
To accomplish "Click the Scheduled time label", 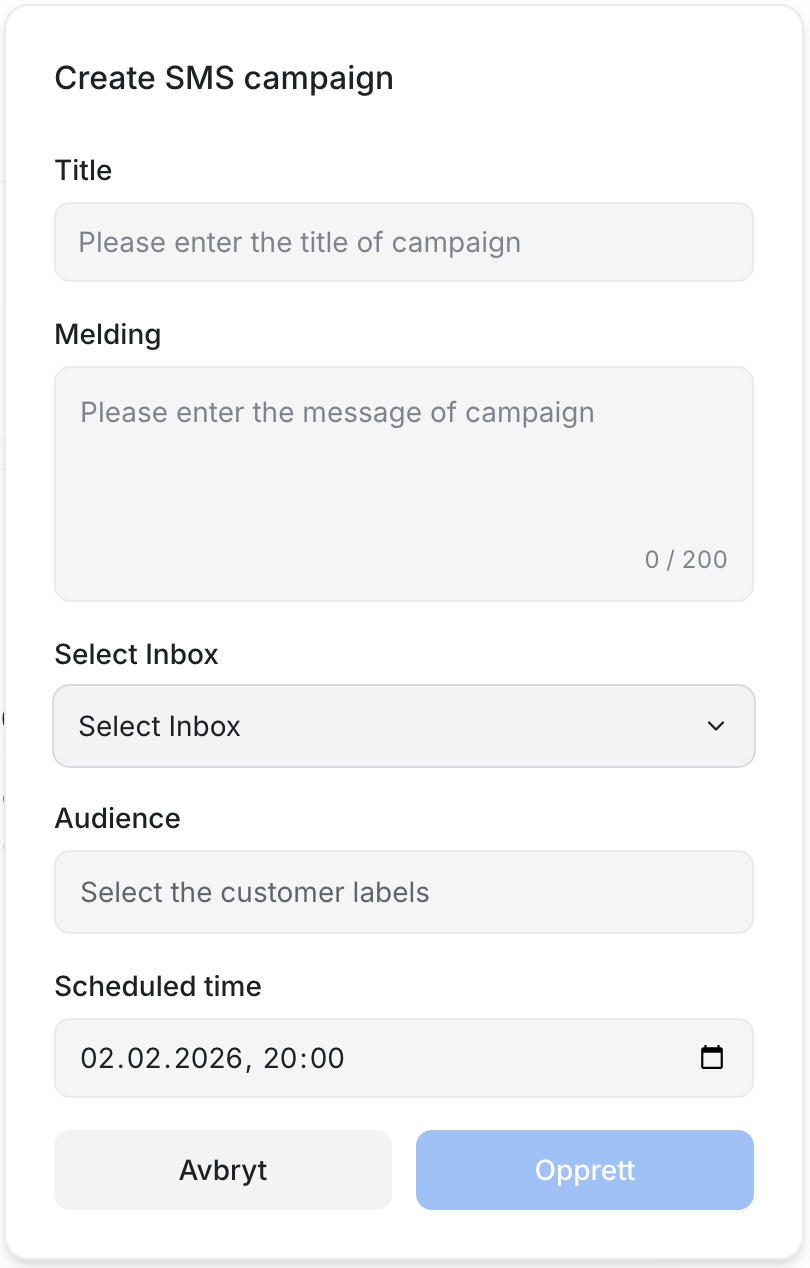I will point(158,986).
